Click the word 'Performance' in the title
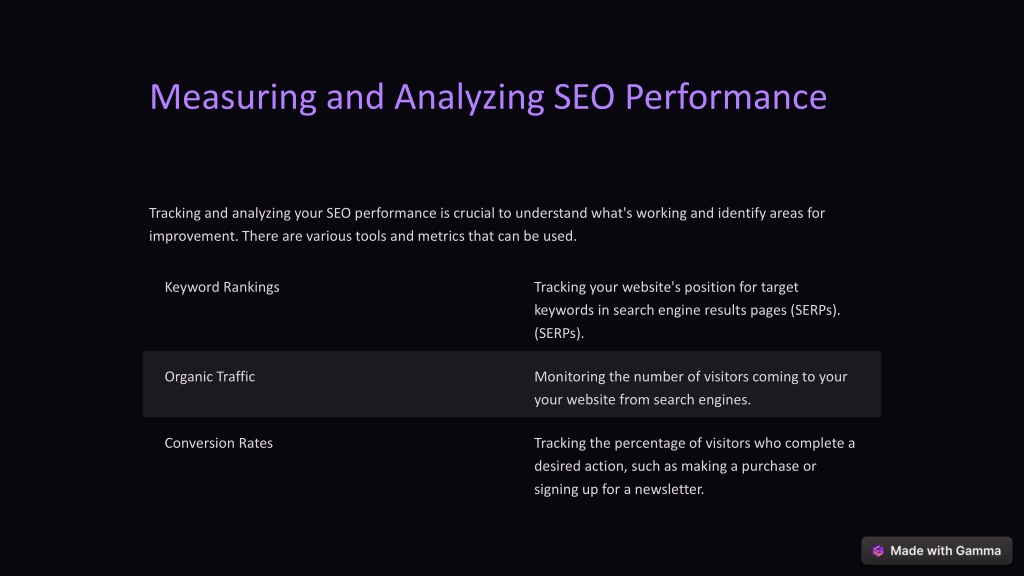This screenshot has width=1024, height=576. 726,97
